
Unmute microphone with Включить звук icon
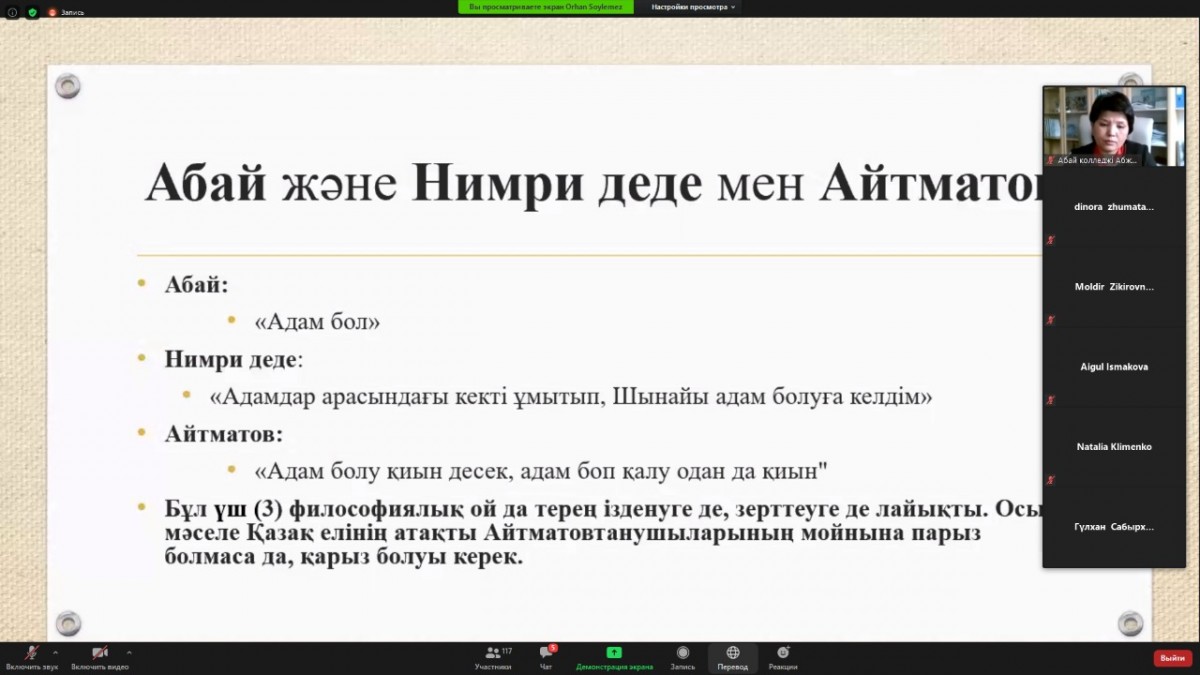(32, 653)
